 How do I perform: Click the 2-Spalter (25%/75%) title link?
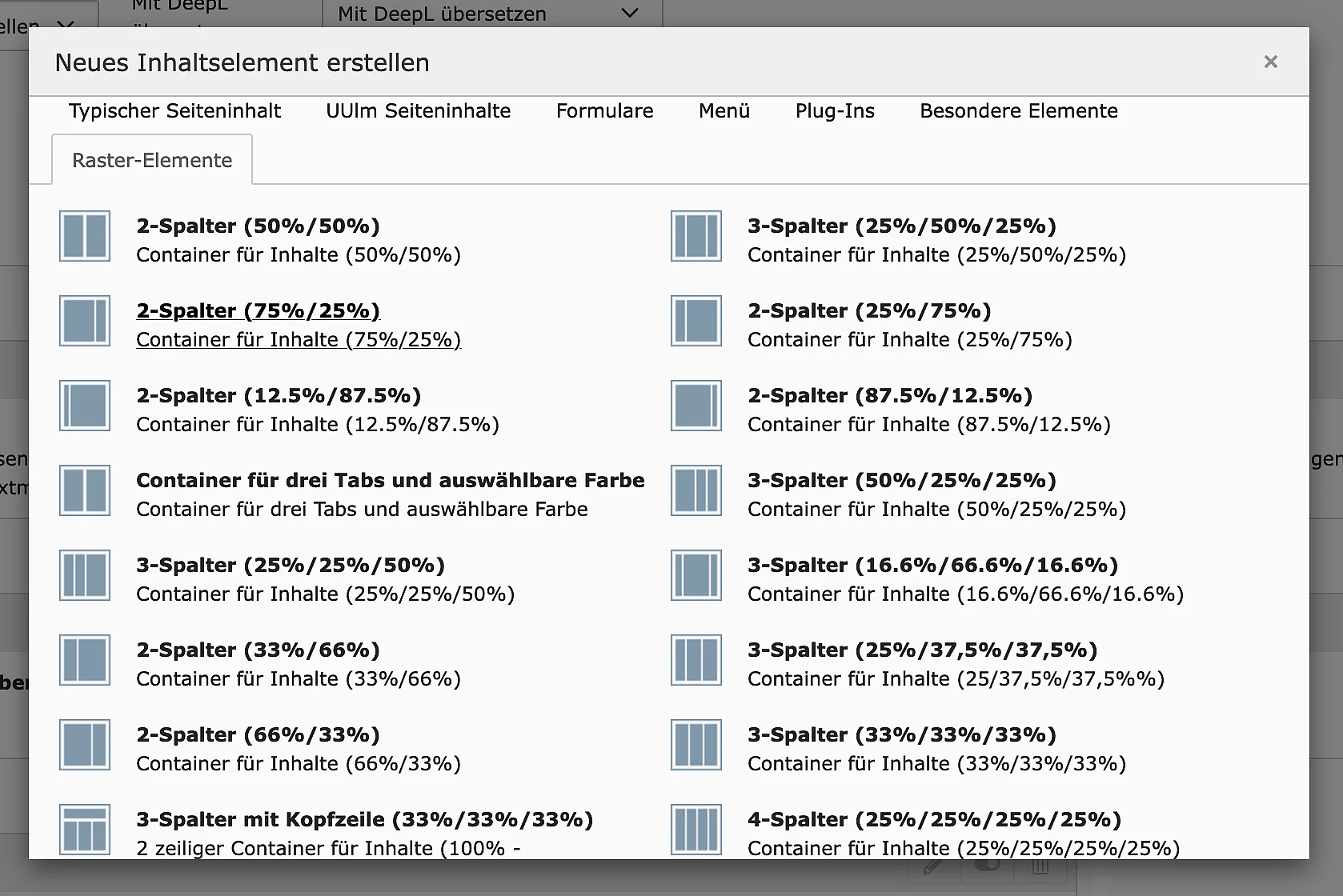[x=869, y=310]
